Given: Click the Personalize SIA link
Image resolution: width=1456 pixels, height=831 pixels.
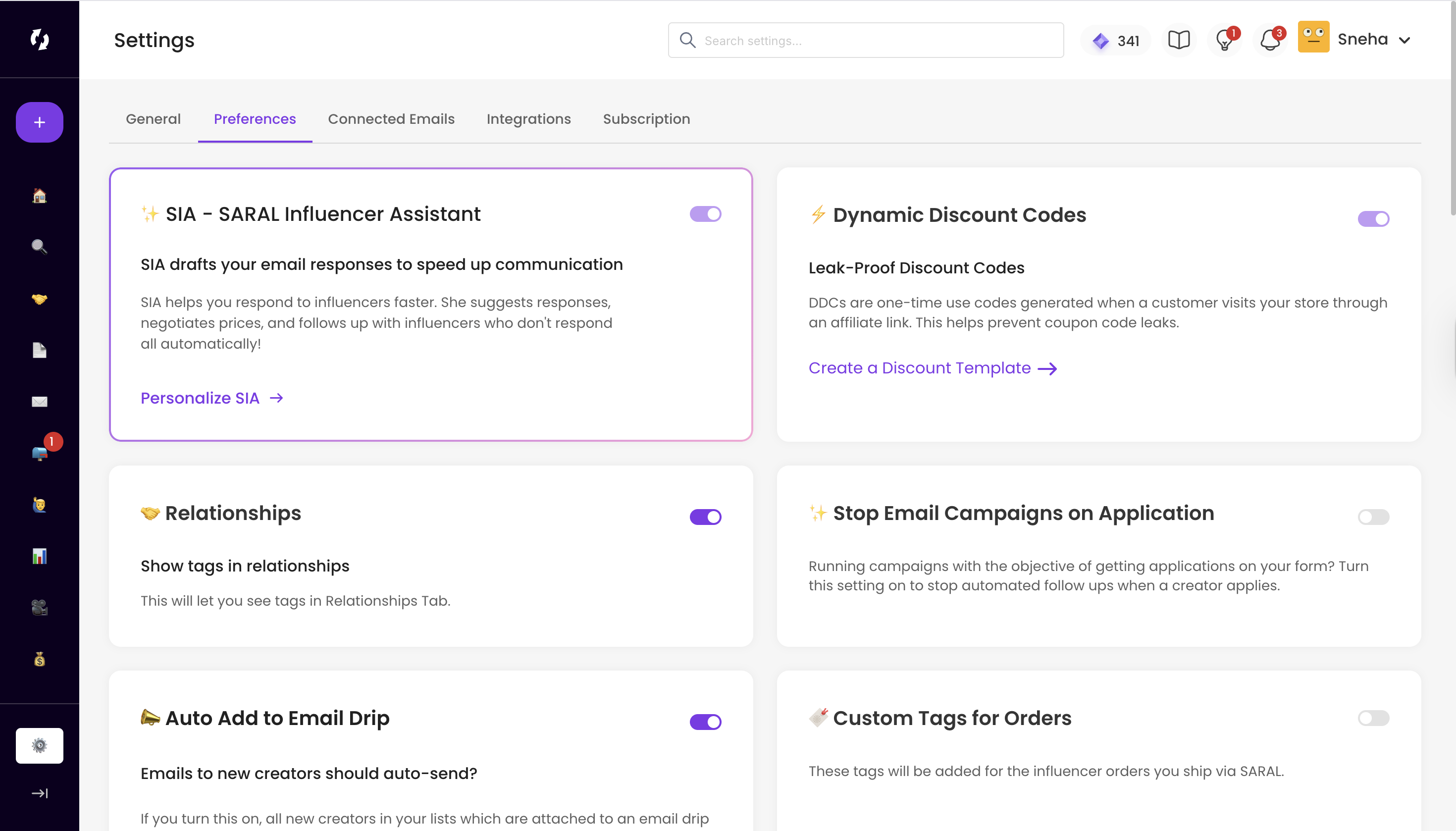Looking at the screenshot, I should pyautogui.click(x=212, y=398).
